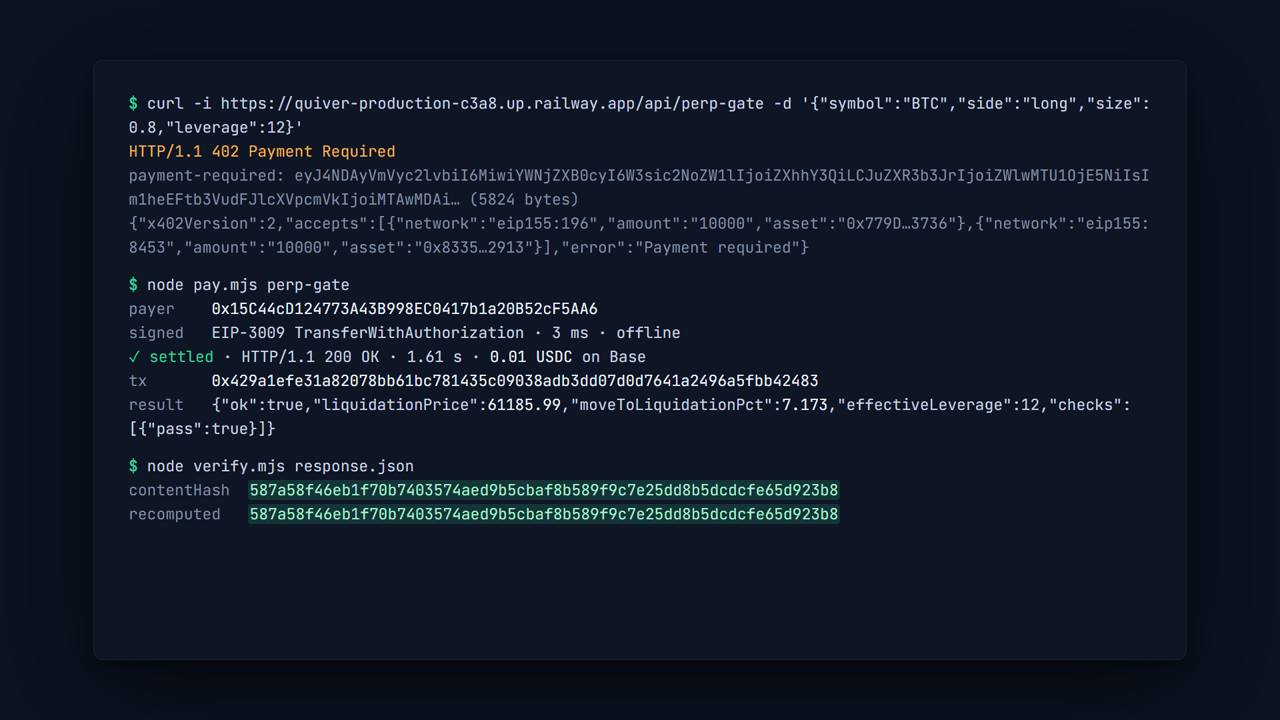Click the x402Version JSON response line
Image resolution: width=1280 pixels, height=720 pixels.
tap(639, 235)
